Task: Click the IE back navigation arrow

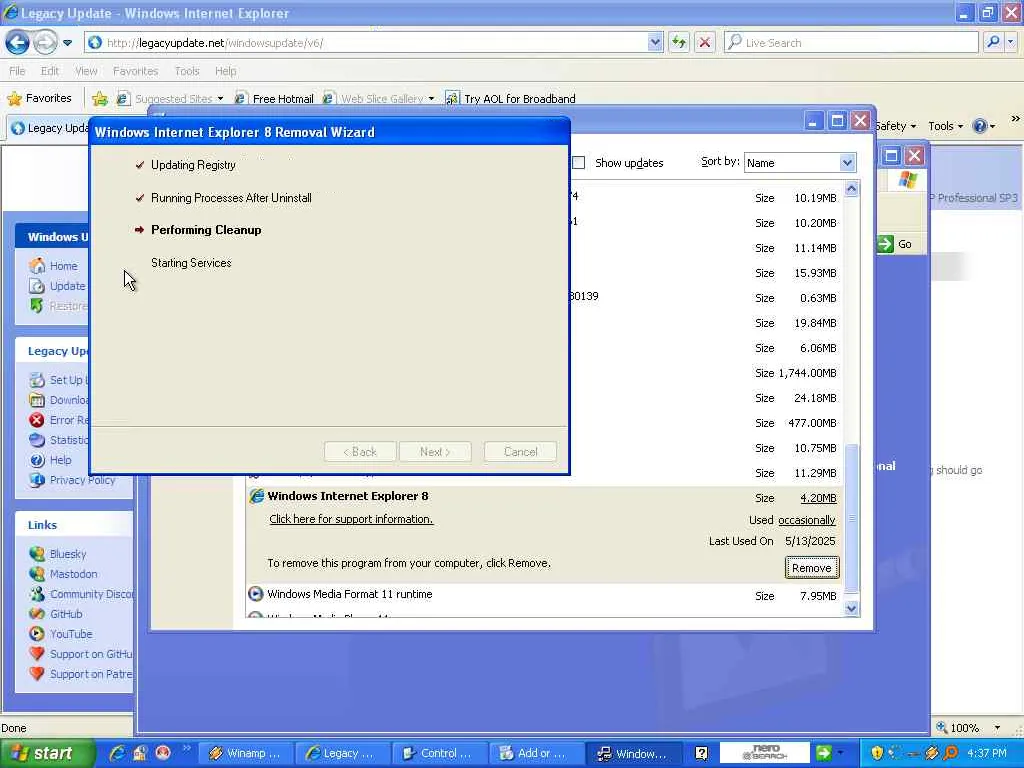Action: [x=18, y=42]
